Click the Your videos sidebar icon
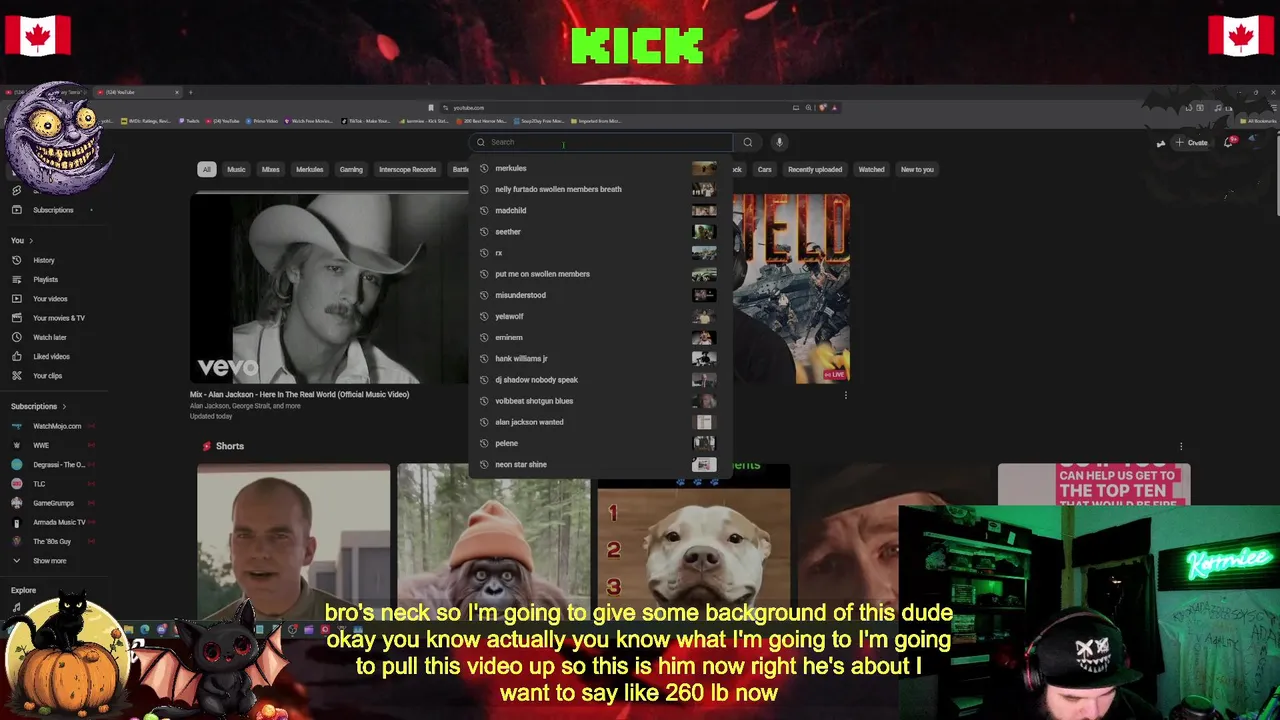 (16, 298)
